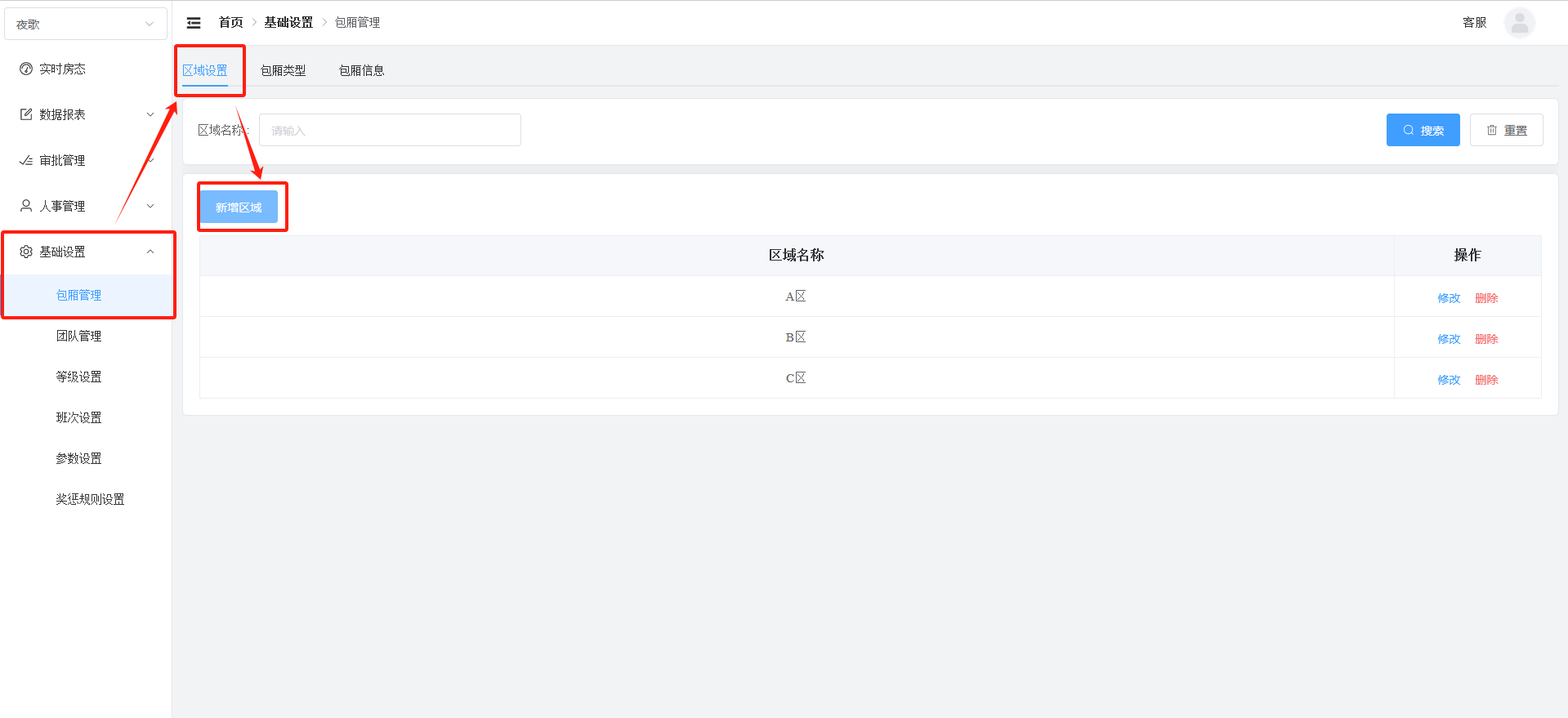Click 删除 for B区 row
This screenshot has height=718, width=1568.
tap(1486, 339)
